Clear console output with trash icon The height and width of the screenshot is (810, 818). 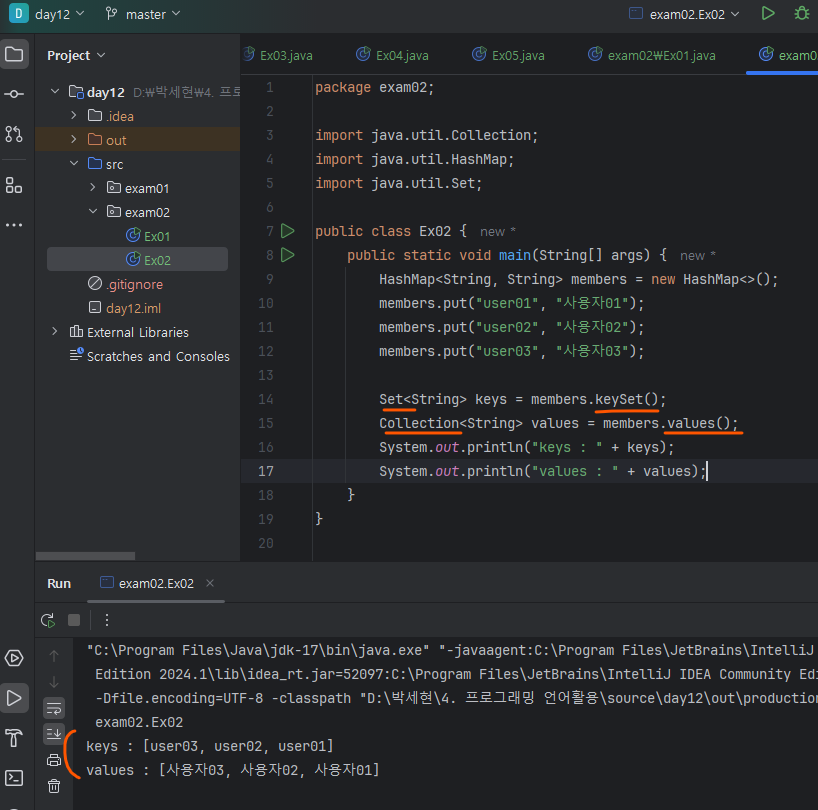click(x=54, y=786)
